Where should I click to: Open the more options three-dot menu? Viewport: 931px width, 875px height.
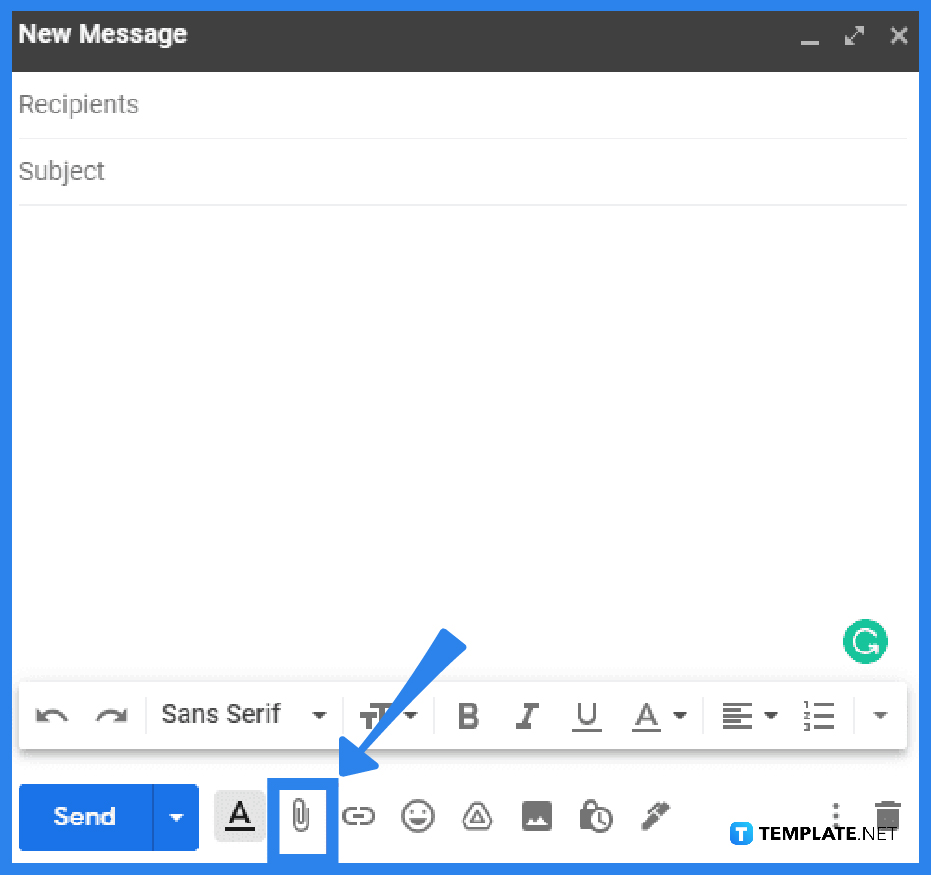[x=836, y=817]
